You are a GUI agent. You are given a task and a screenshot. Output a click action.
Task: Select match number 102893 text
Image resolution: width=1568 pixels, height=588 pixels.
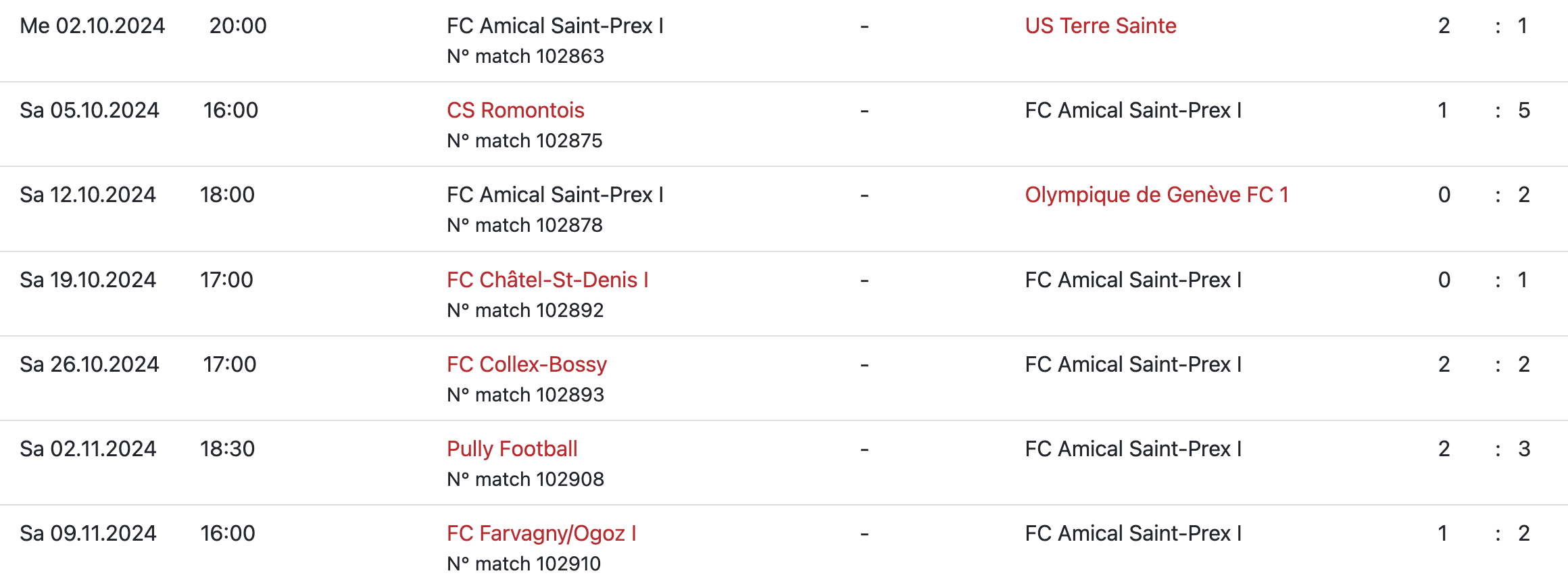click(525, 395)
